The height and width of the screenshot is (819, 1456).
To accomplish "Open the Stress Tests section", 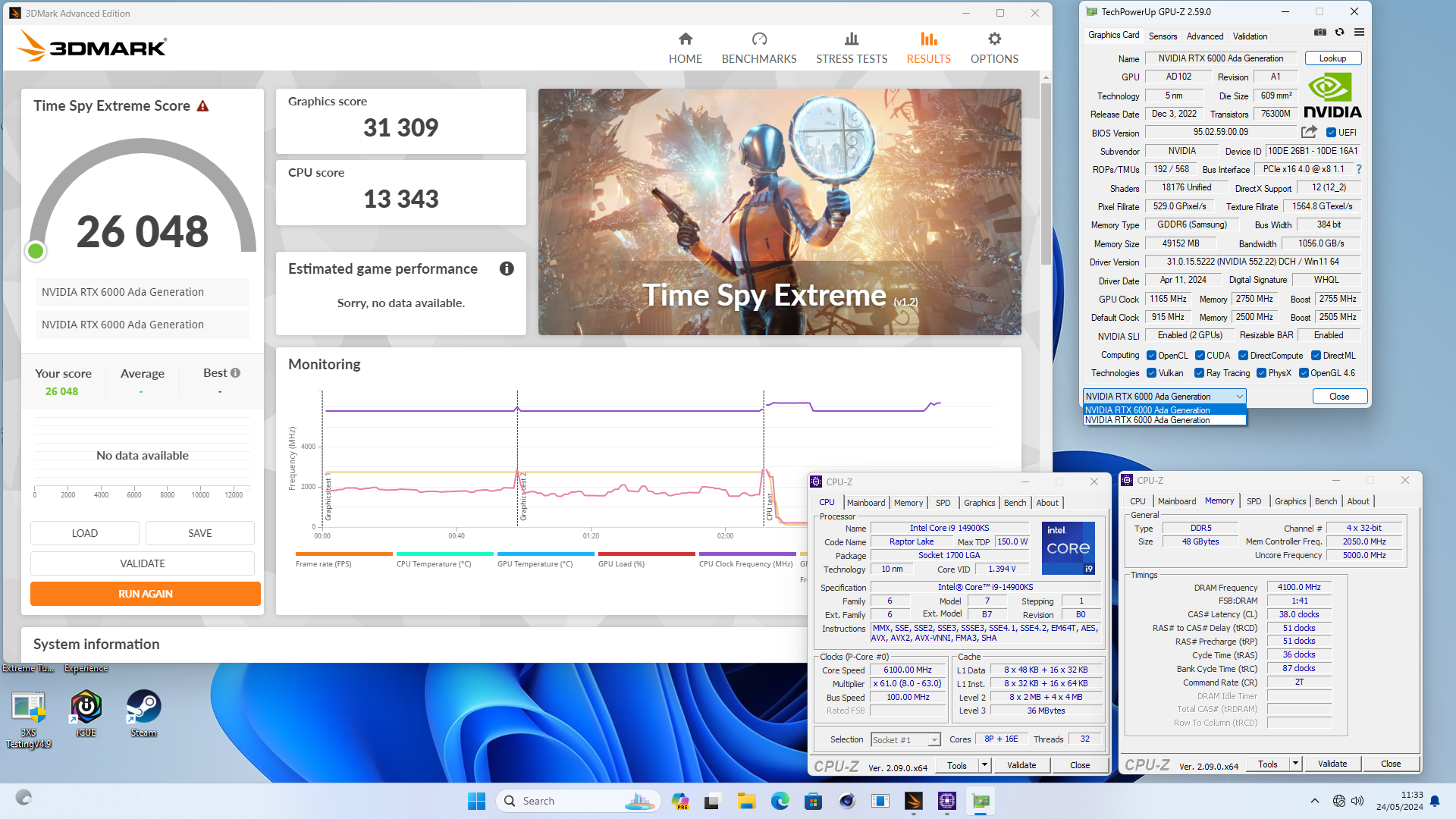I will (852, 48).
